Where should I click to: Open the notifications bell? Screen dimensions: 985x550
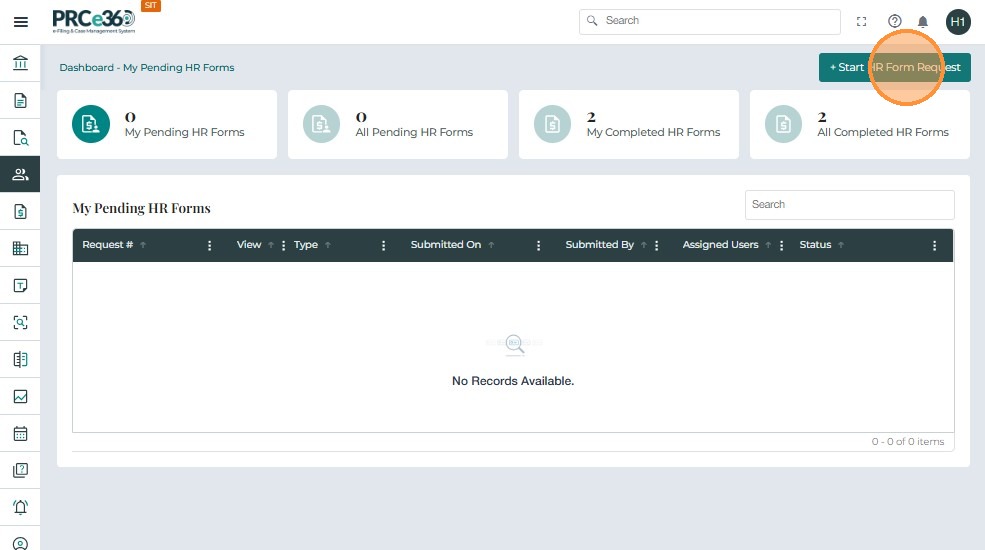click(923, 22)
